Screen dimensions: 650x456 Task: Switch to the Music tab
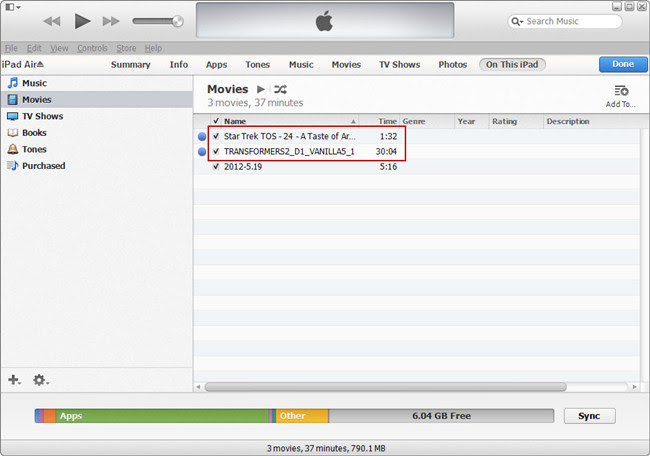click(301, 64)
